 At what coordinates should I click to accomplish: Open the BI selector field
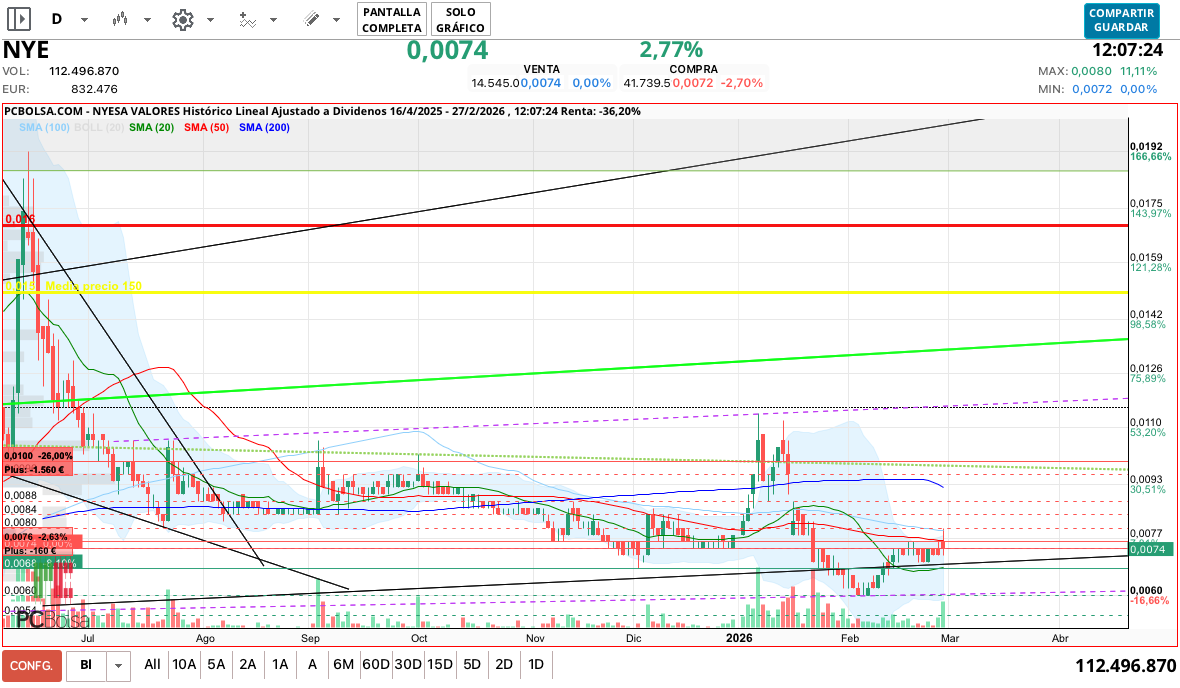tap(87, 665)
